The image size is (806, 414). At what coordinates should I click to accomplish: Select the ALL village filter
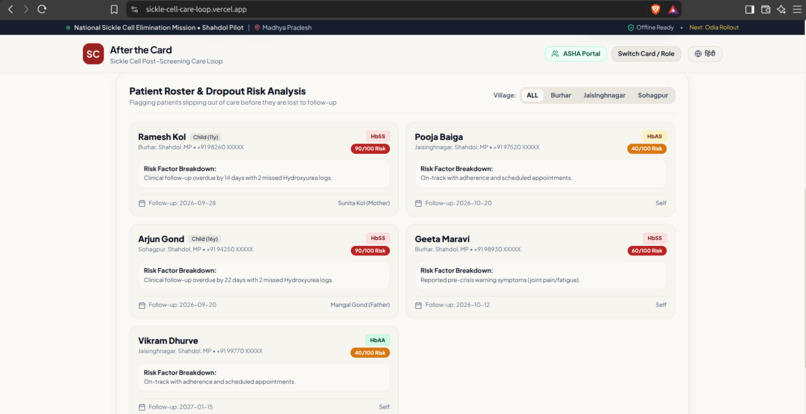532,95
